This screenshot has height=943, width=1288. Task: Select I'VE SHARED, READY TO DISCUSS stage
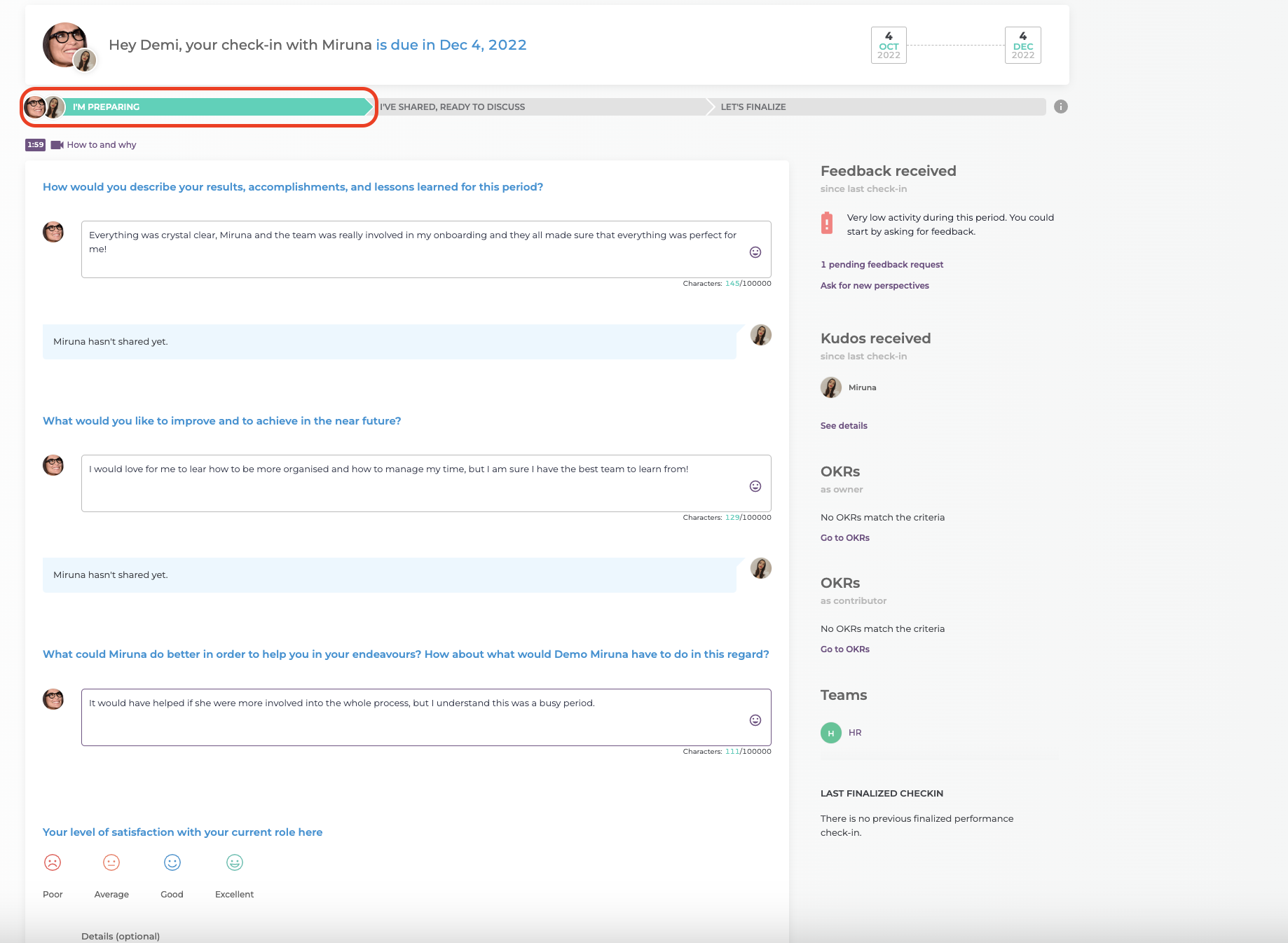tap(540, 106)
